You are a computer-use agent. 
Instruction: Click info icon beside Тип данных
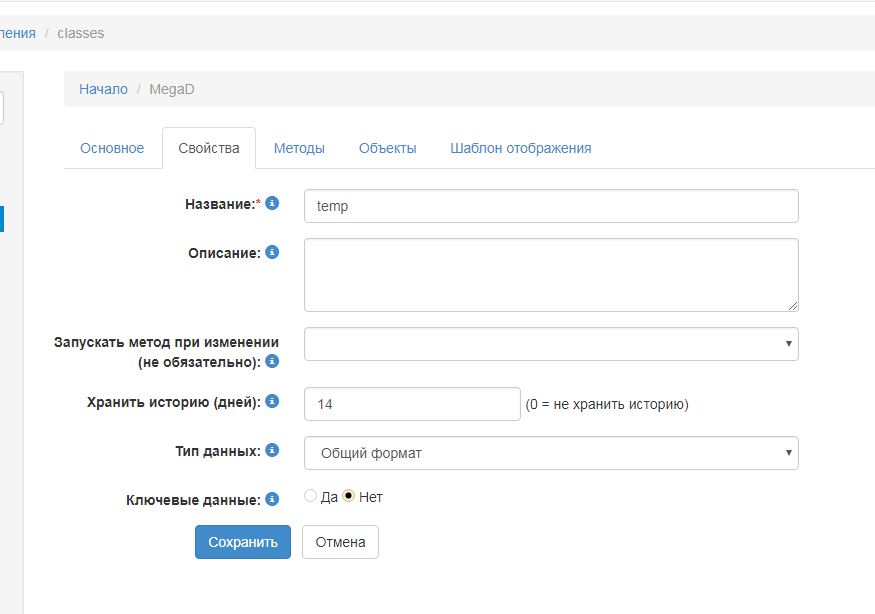point(272,451)
